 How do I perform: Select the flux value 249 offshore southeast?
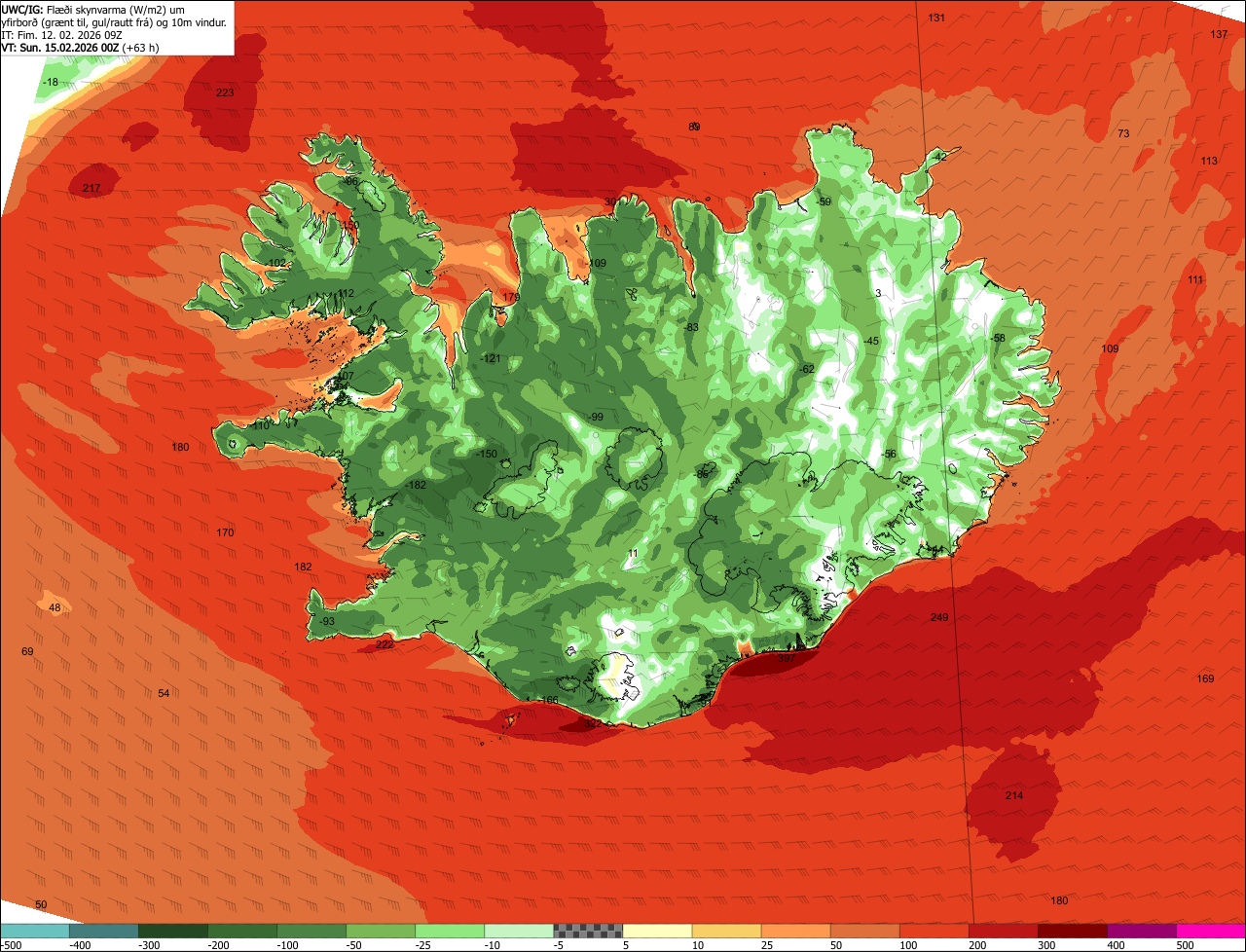coord(938,617)
